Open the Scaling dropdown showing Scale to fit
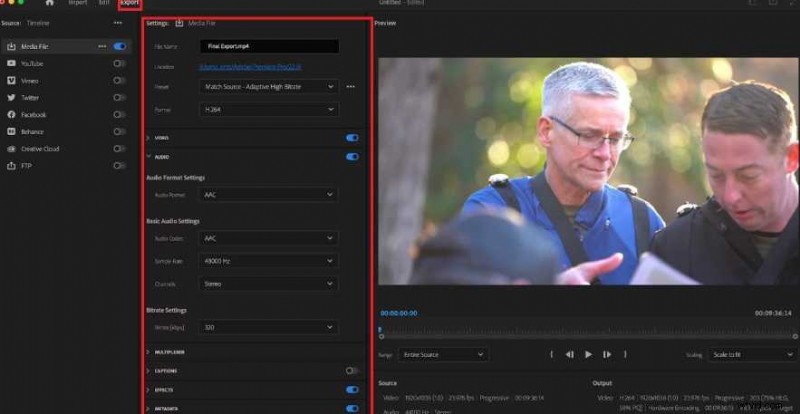The image size is (800, 414). (x=753, y=354)
